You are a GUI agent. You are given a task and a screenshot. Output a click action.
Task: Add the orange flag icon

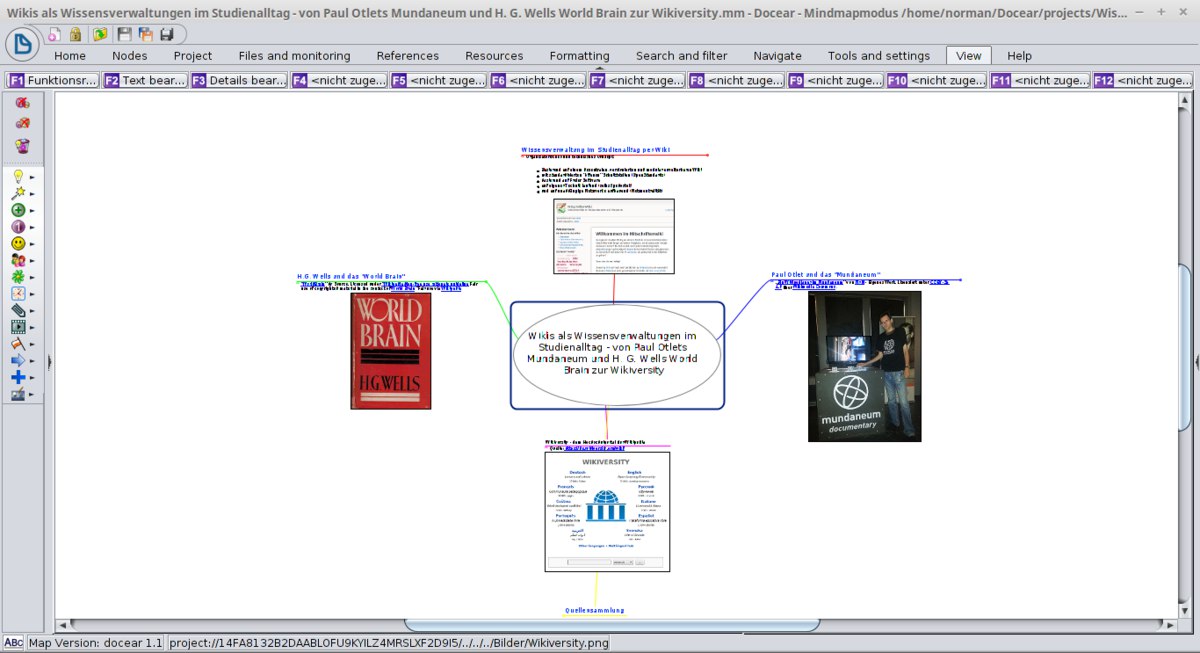(18, 344)
